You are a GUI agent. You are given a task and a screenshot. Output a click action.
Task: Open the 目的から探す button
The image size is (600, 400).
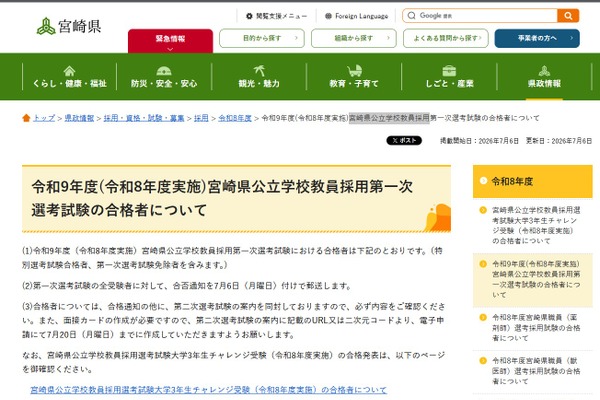[262, 38]
